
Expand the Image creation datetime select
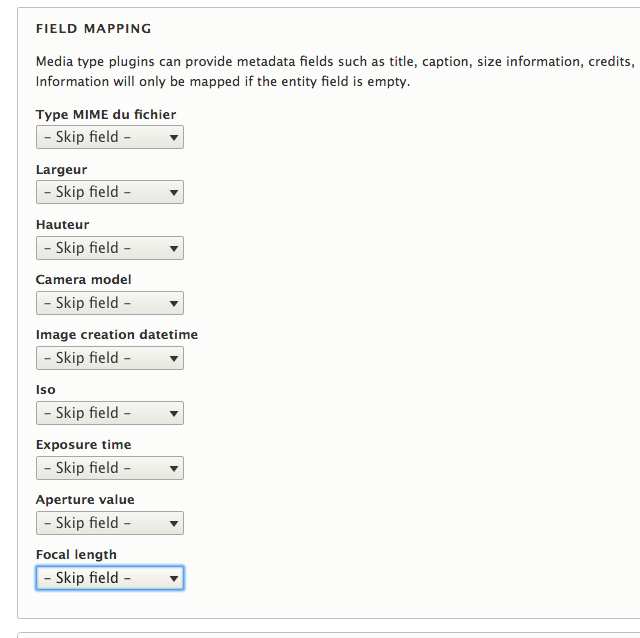(110, 358)
